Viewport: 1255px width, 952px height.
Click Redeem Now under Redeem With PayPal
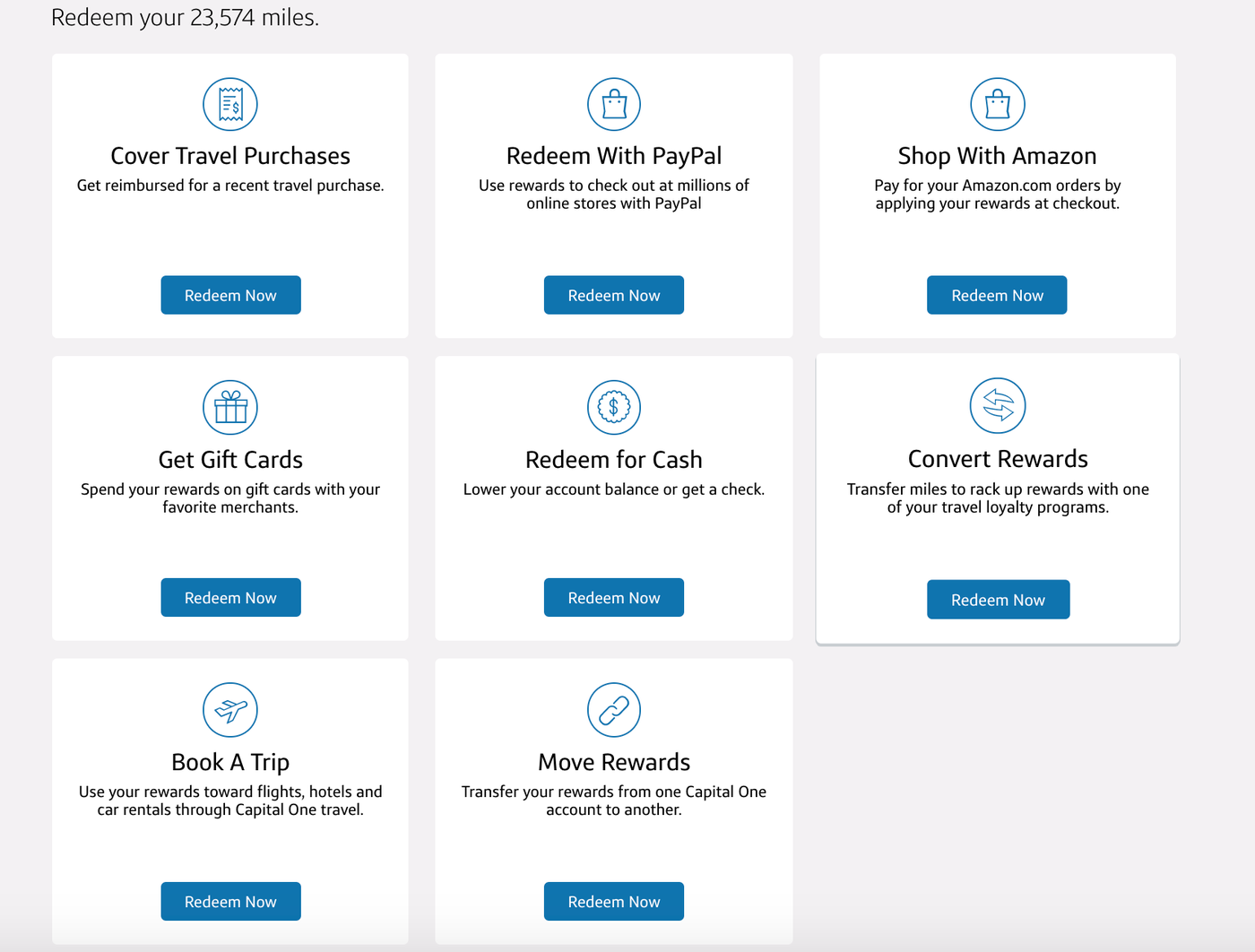[x=614, y=294]
